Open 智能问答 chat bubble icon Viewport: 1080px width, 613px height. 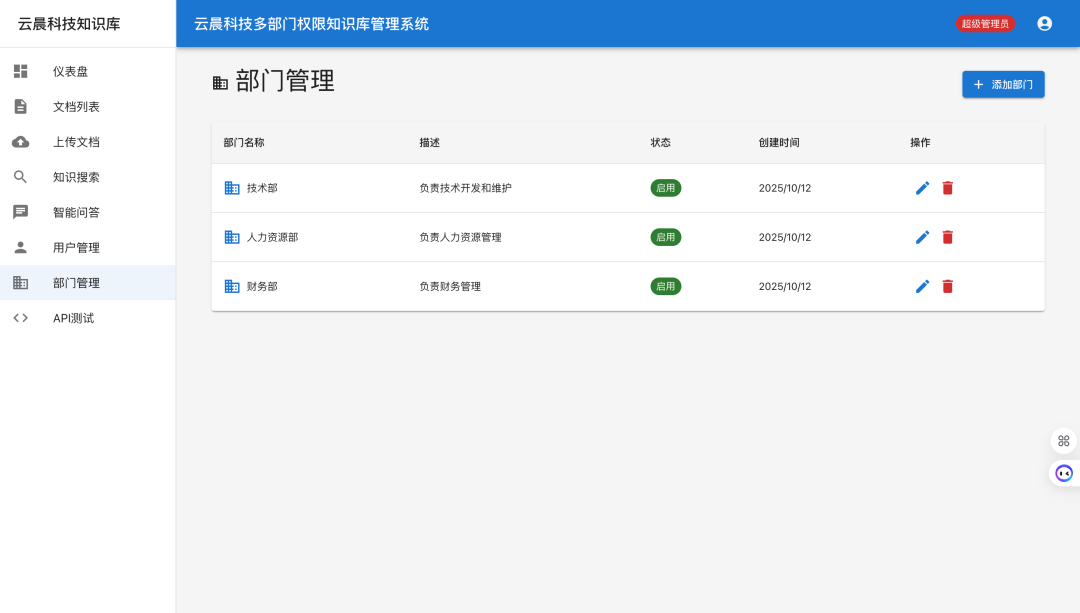click(x=21, y=212)
